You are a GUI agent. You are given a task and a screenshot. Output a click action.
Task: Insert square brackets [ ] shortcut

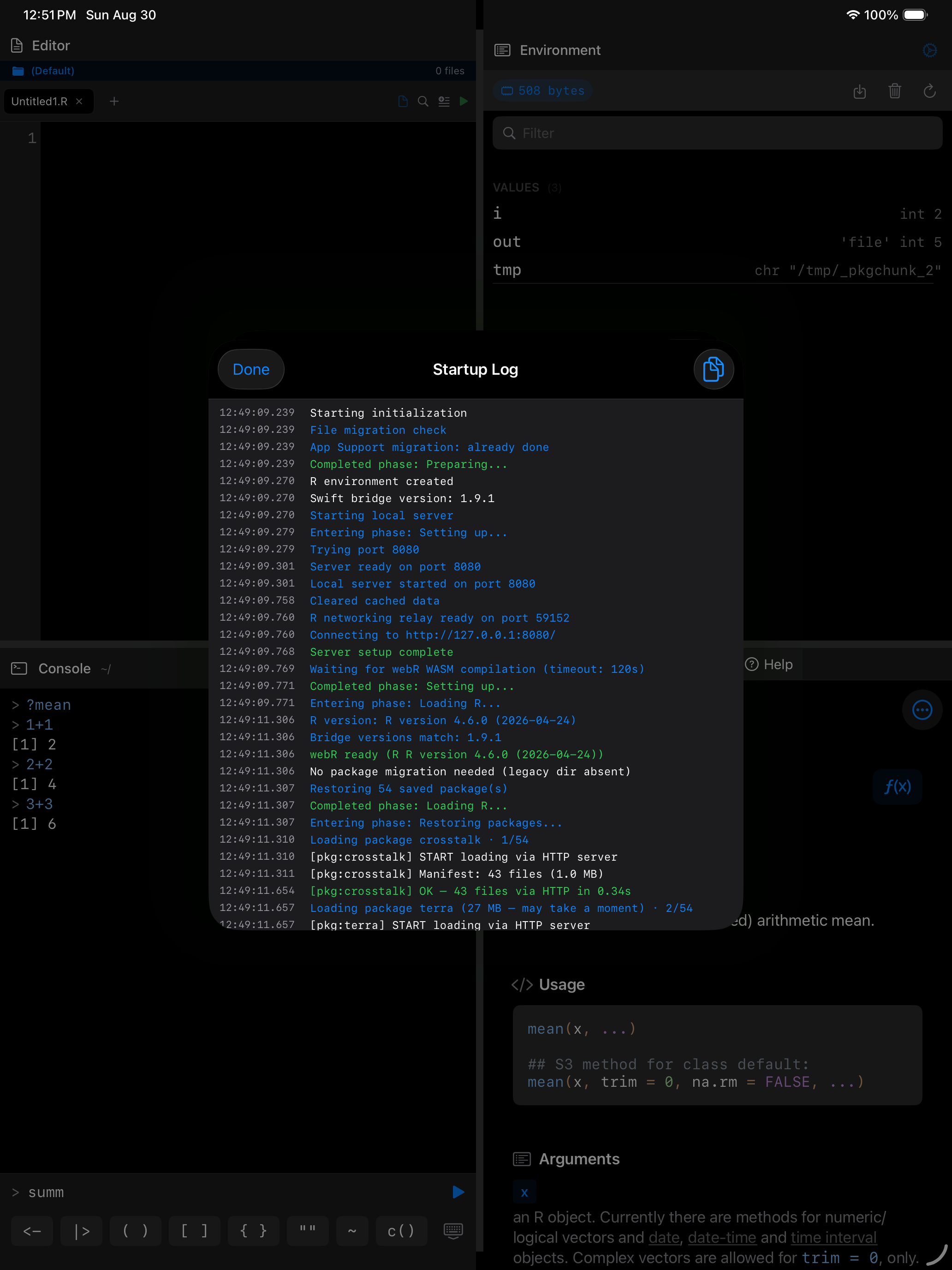coord(195,1231)
